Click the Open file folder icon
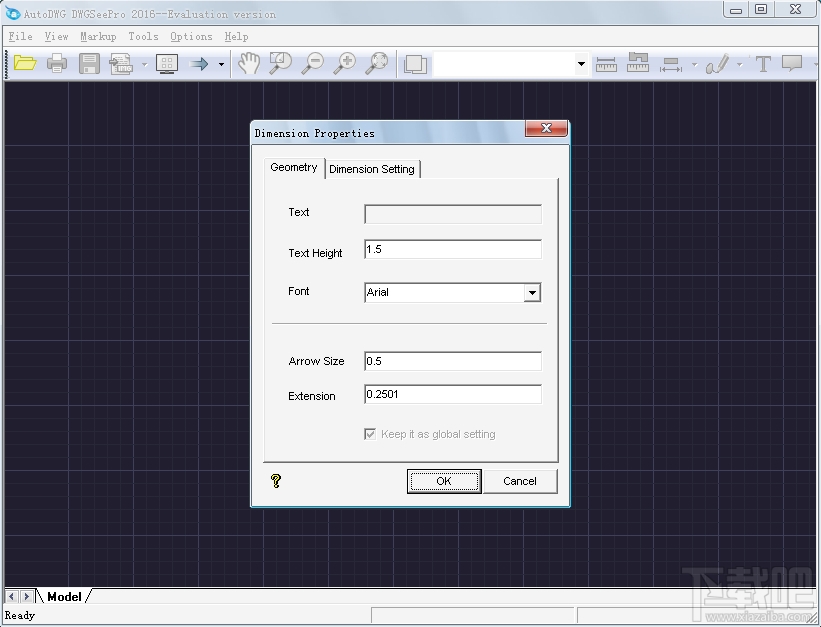Viewport: 821px width, 627px height. tap(25, 63)
